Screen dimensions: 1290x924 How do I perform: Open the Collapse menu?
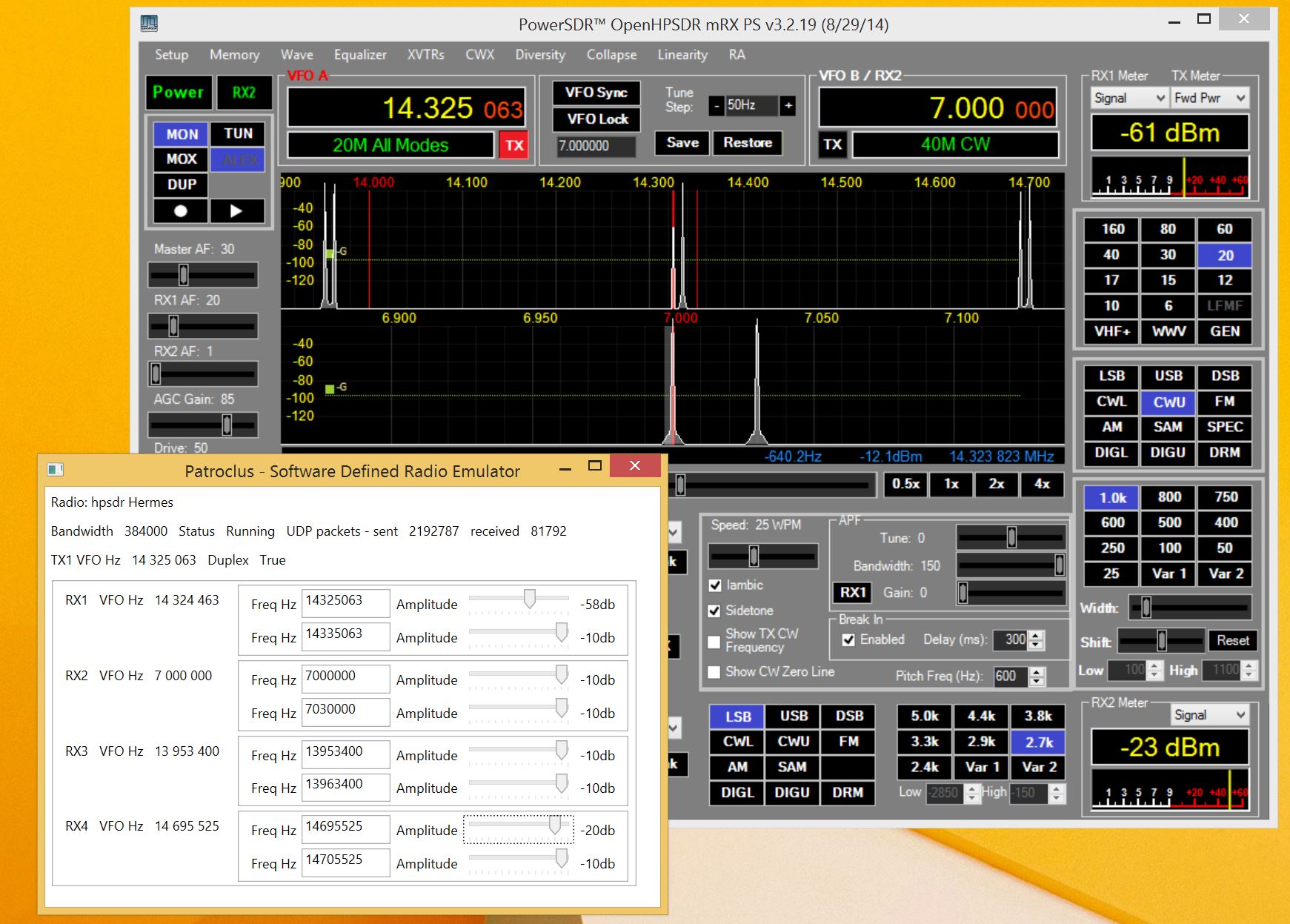coord(611,55)
